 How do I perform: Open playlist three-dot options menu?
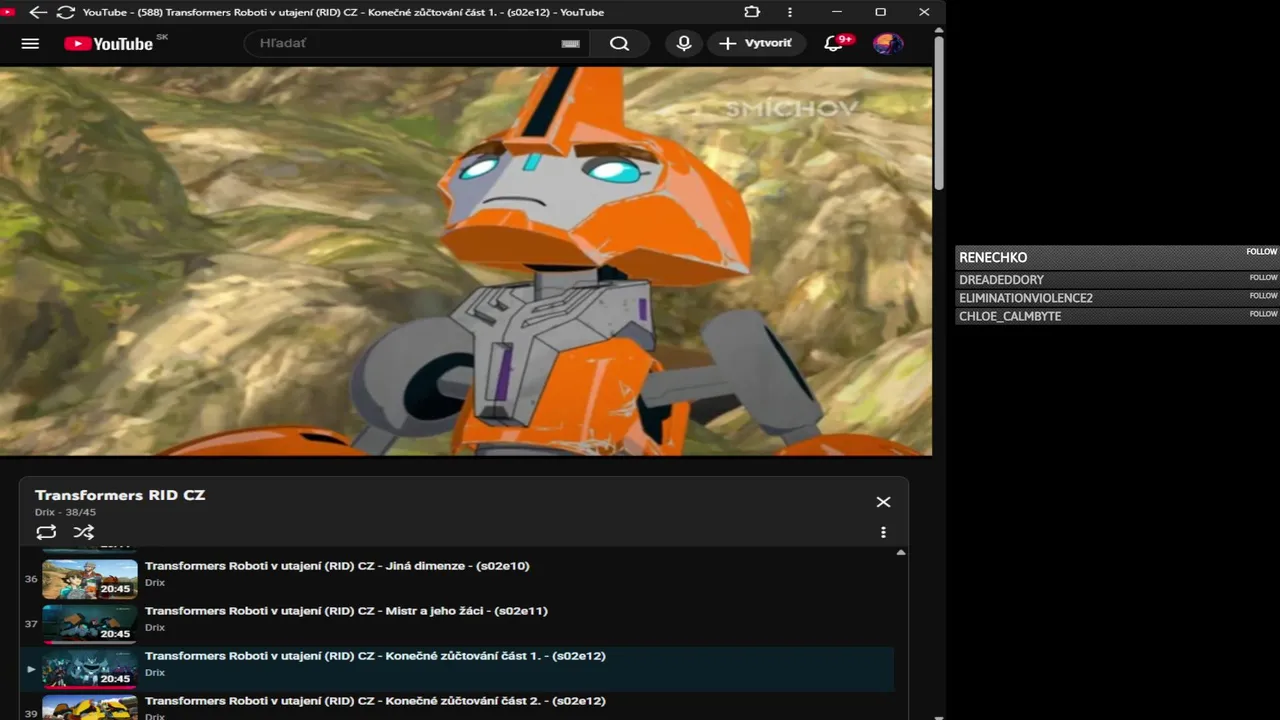click(x=883, y=533)
